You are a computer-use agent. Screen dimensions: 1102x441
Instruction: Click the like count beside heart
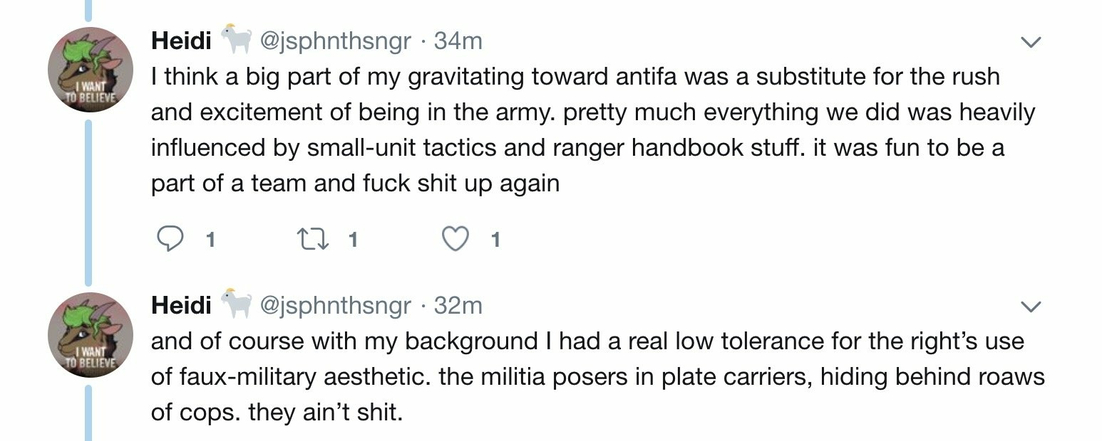click(495, 241)
